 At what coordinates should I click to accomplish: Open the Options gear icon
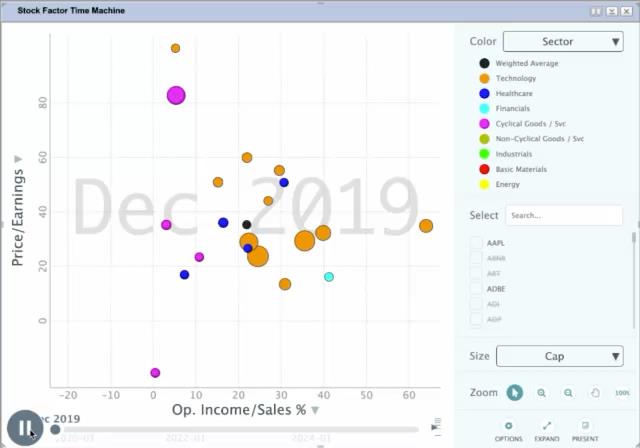click(508, 425)
